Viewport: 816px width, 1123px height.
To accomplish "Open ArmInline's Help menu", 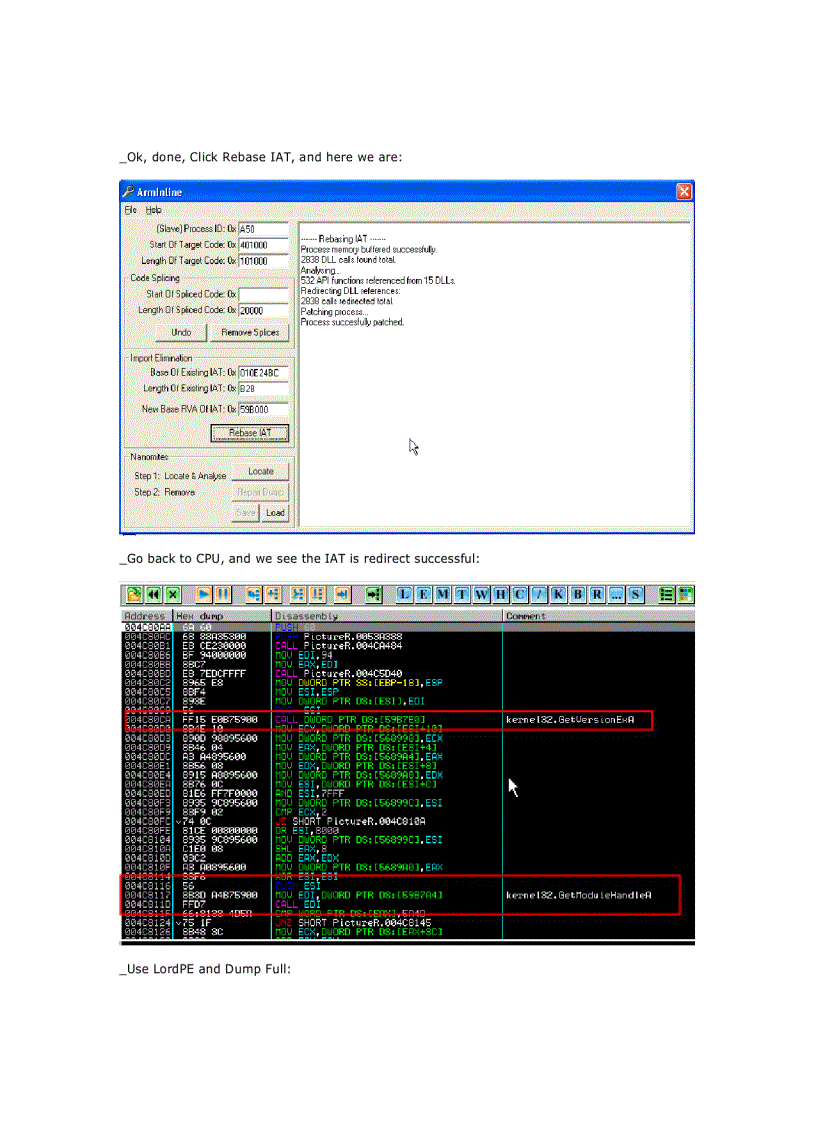I will pyautogui.click(x=153, y=210).
